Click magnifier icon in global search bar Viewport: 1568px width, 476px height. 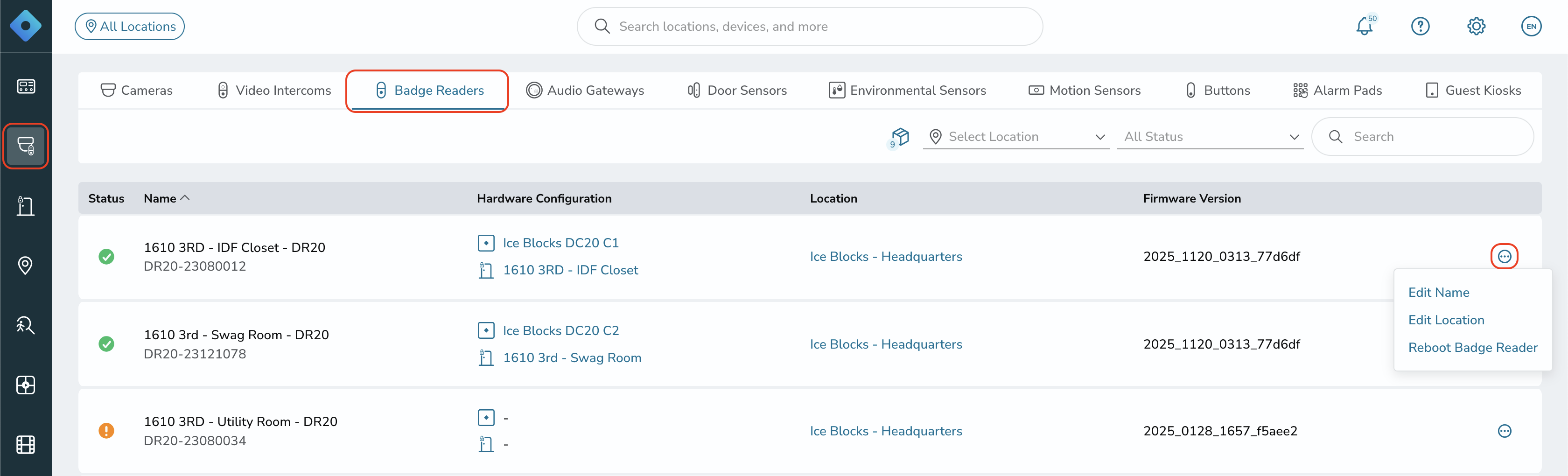pyautogui.click(x=602, y=26)
